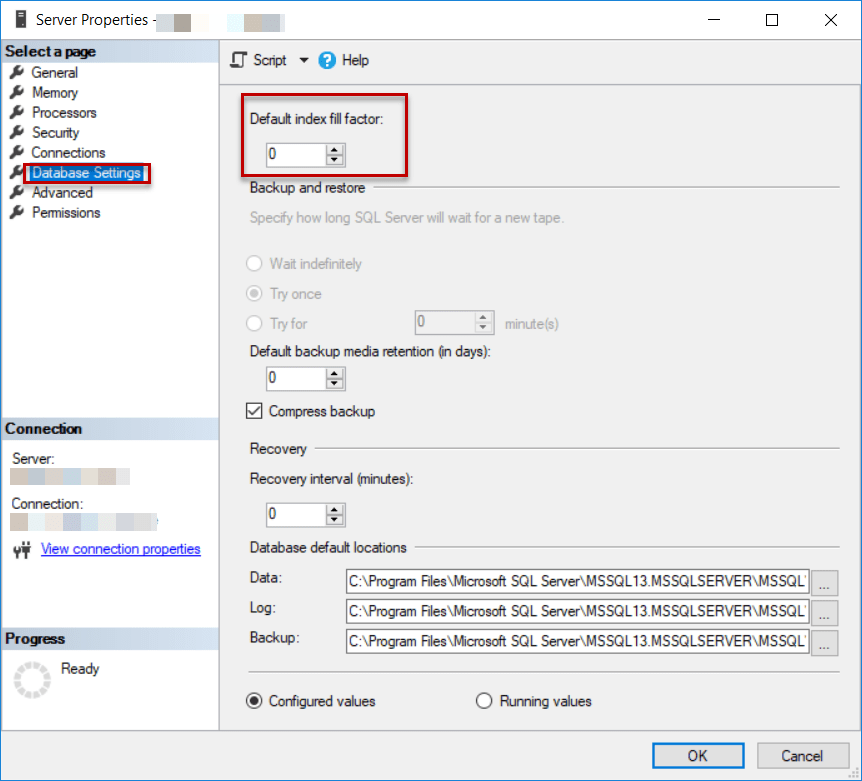Image resolution: width=862 pixels, height=781 pixels.
Task: Click the blue Help question-mark icon
Action: pyautogui.click(x=327, y=60)
